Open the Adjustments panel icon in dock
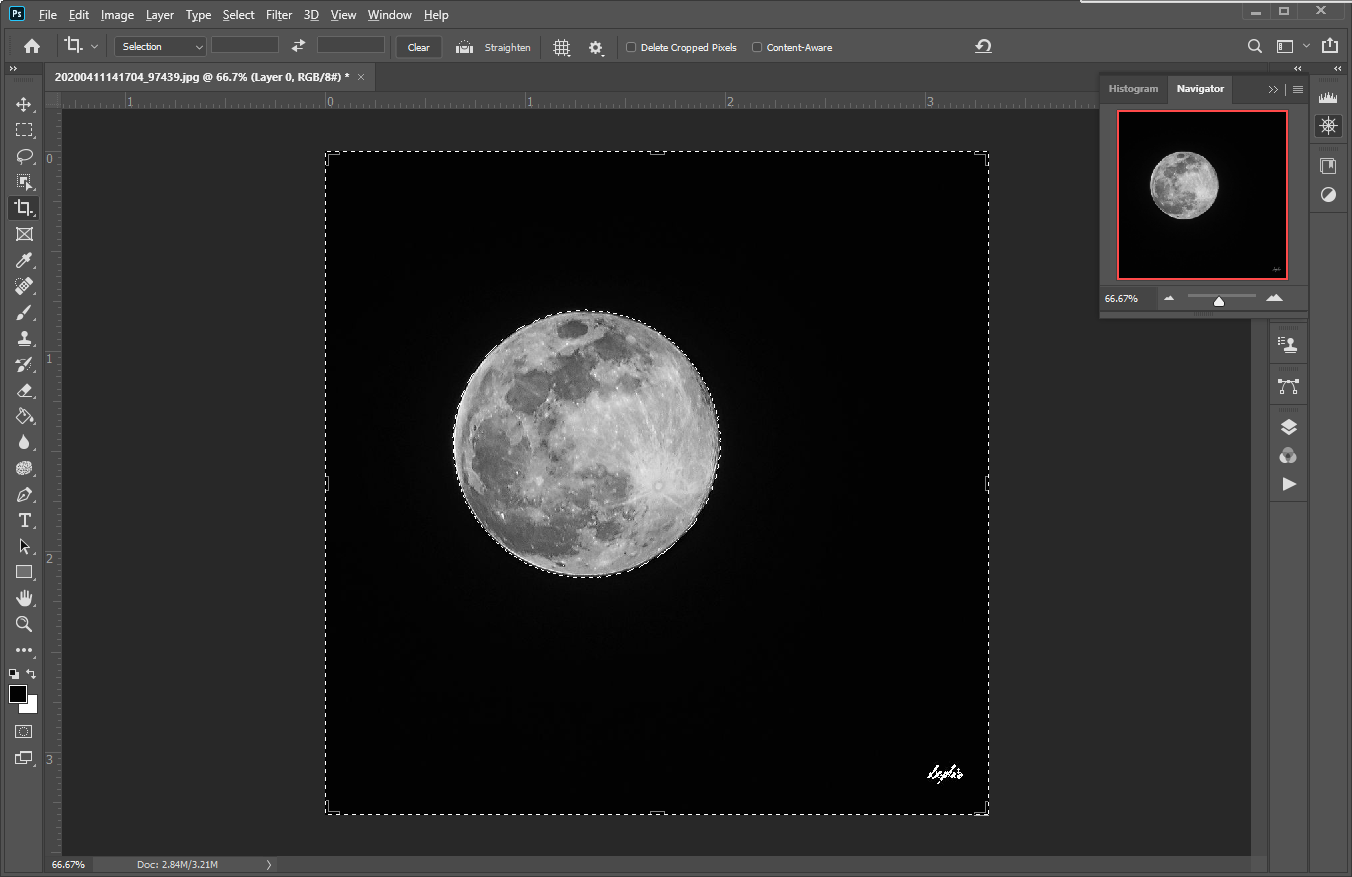Screen dimensions: 1352x877 click(x=1328, y=195)
